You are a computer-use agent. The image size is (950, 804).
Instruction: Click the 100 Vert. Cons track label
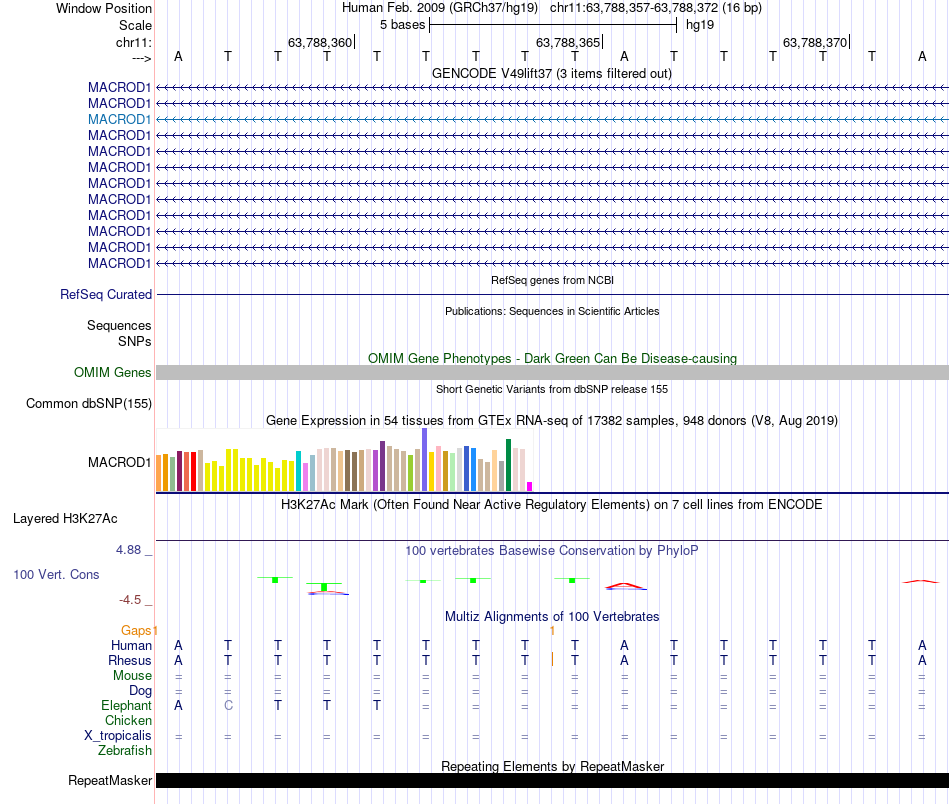click(56, 574)
